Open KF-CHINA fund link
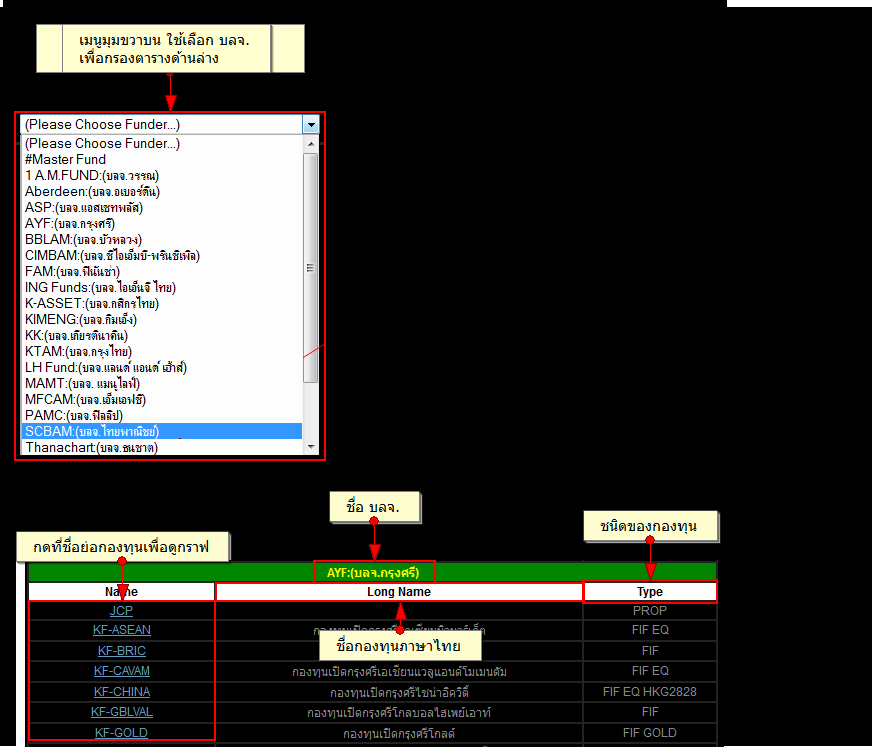The image size is (876, 755). coord(121,692)
